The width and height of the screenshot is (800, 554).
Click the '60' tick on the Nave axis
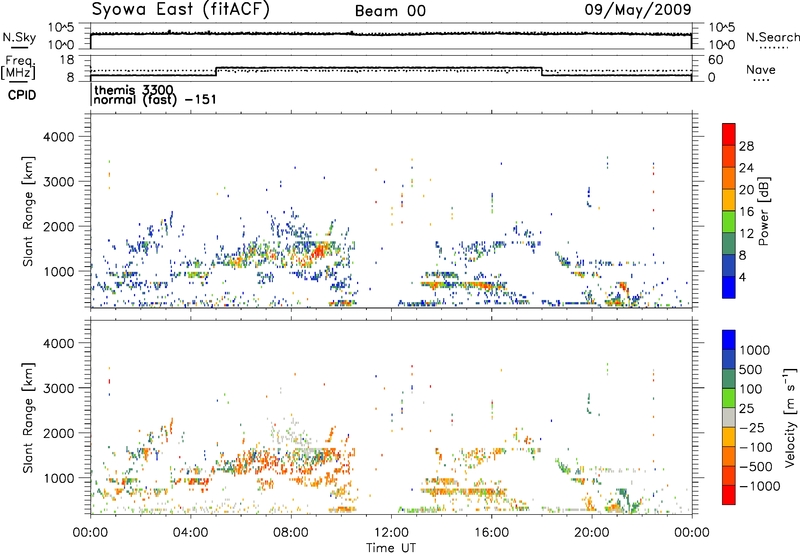pyautogui.click(x=715, y=60)
